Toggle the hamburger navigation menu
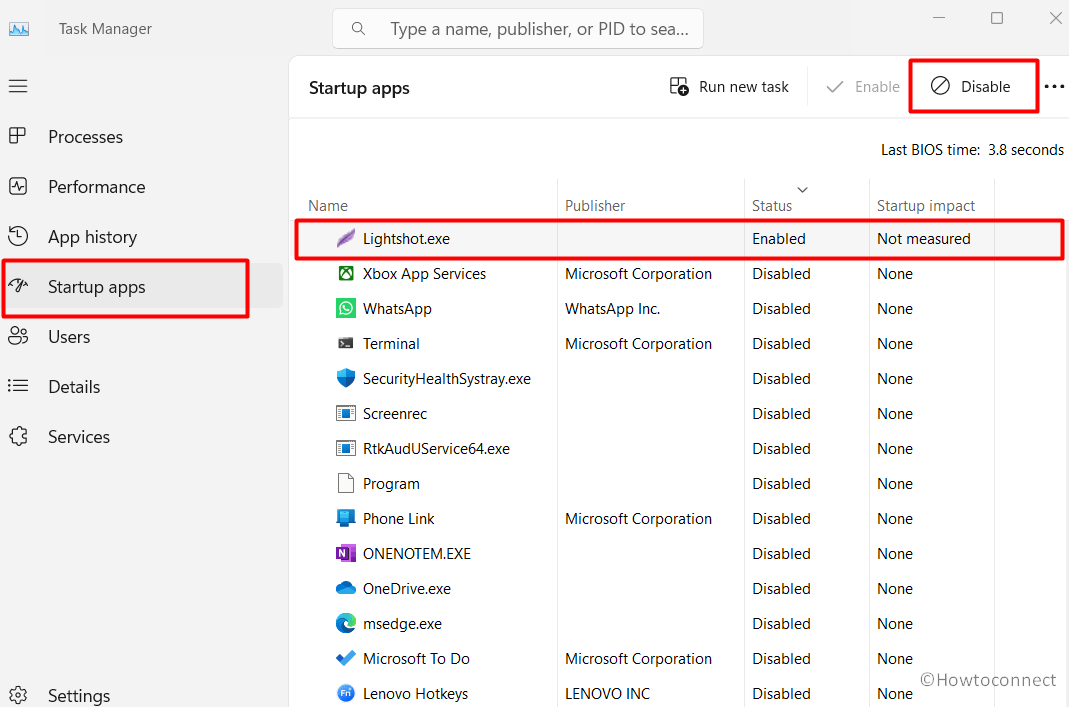Image resolution: width=1069 pixels, height=707 pixels. pos(18,86)
